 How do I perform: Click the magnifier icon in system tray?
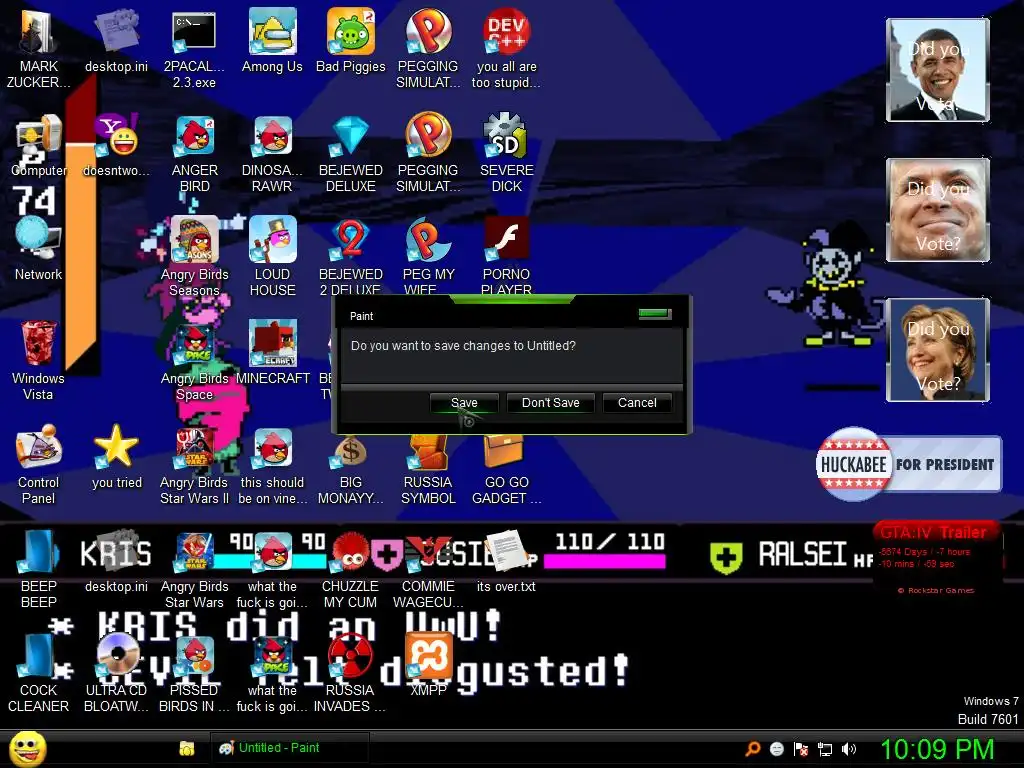pyautogui.click(x=752, y=749)
